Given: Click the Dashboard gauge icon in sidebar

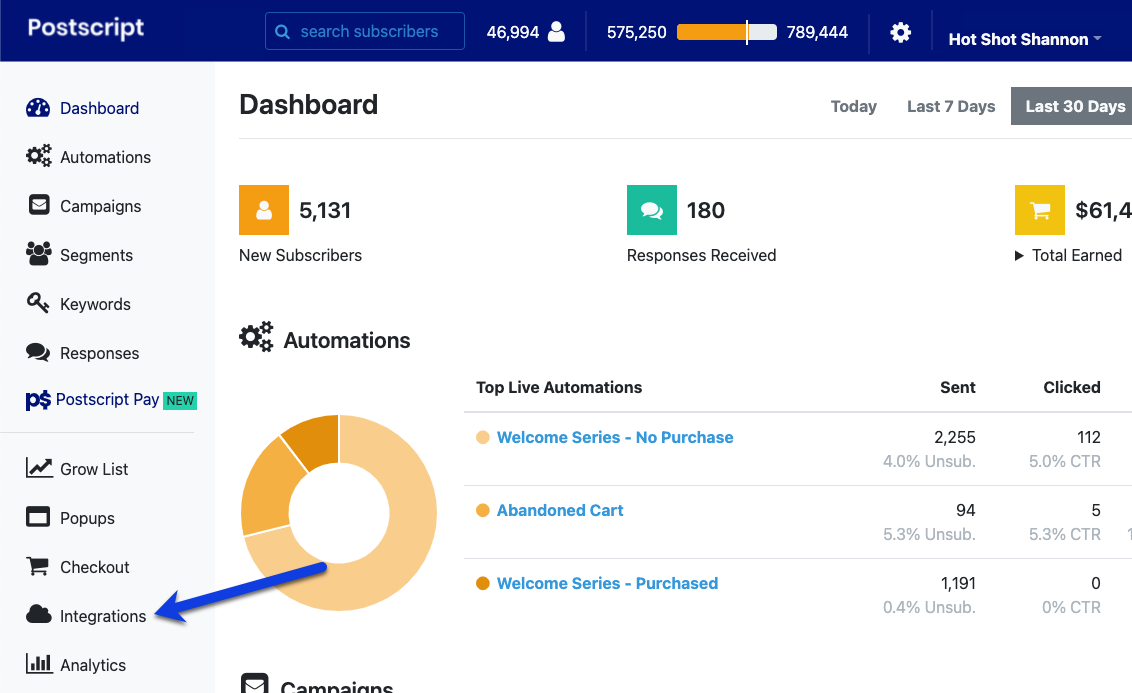Looking at the screenshot, I should (x=38, y=108).
